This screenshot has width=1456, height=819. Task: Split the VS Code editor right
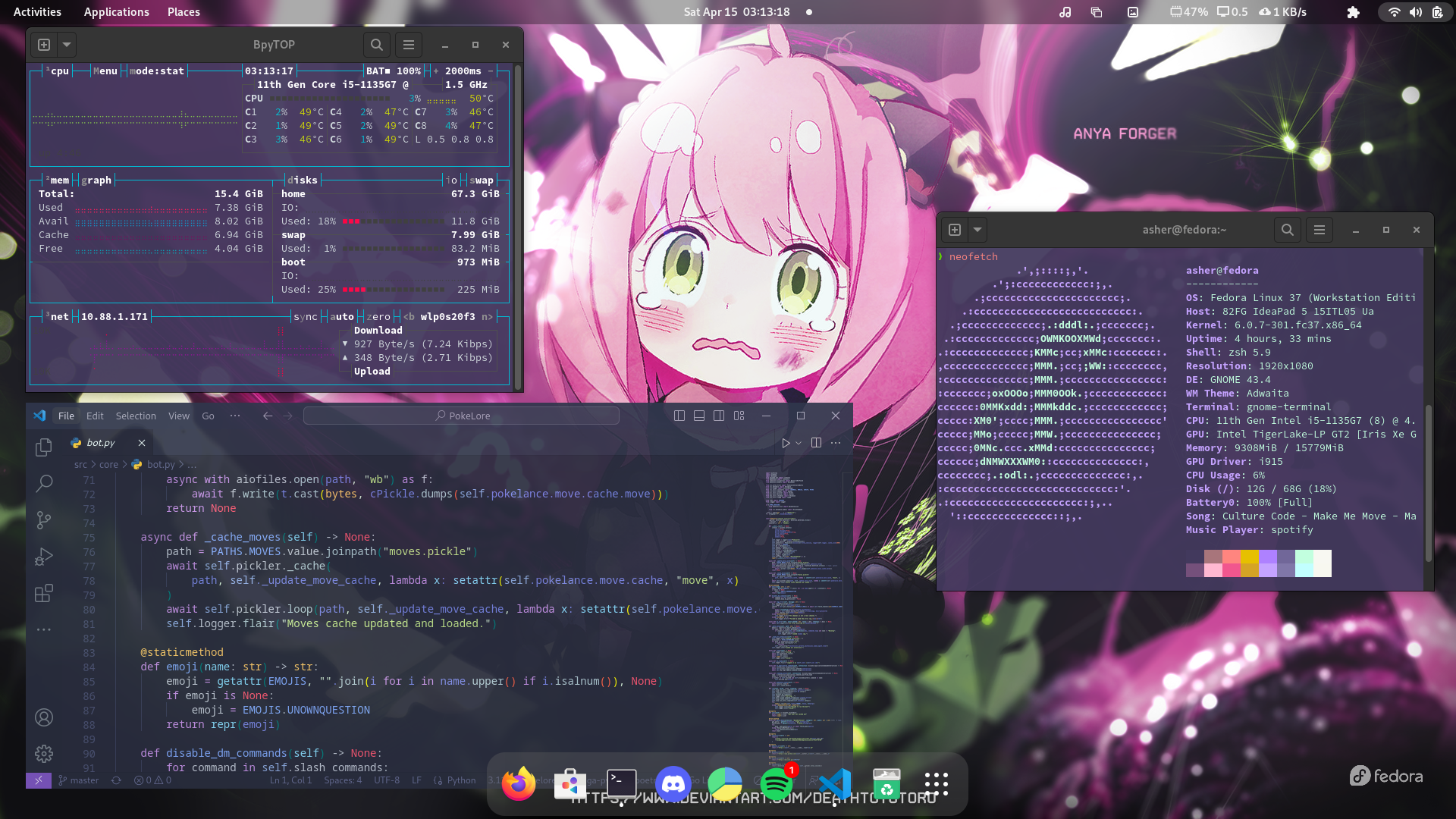pos(816,443)
